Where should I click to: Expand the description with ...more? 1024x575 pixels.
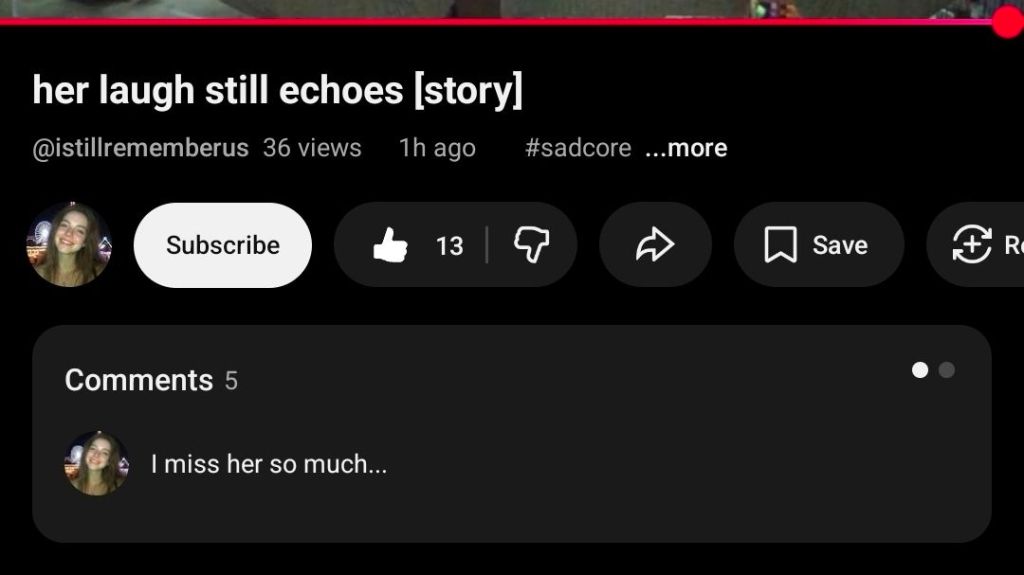tap(686, 148)
